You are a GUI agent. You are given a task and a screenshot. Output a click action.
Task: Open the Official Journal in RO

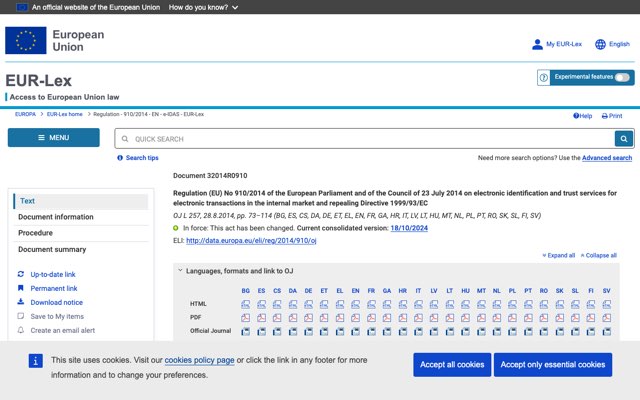[544, 331]
